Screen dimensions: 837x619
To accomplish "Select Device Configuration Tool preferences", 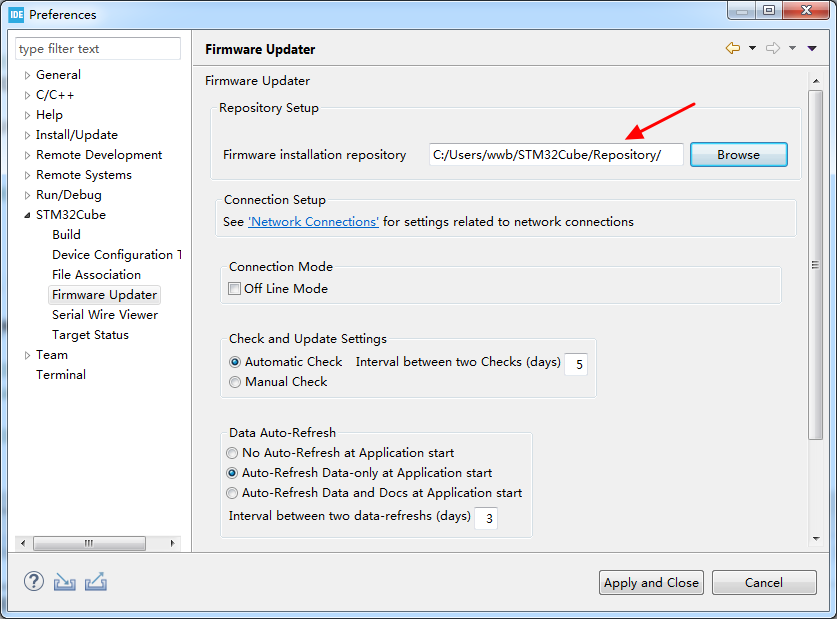I will pyautogui.click(x=117, y=255).
